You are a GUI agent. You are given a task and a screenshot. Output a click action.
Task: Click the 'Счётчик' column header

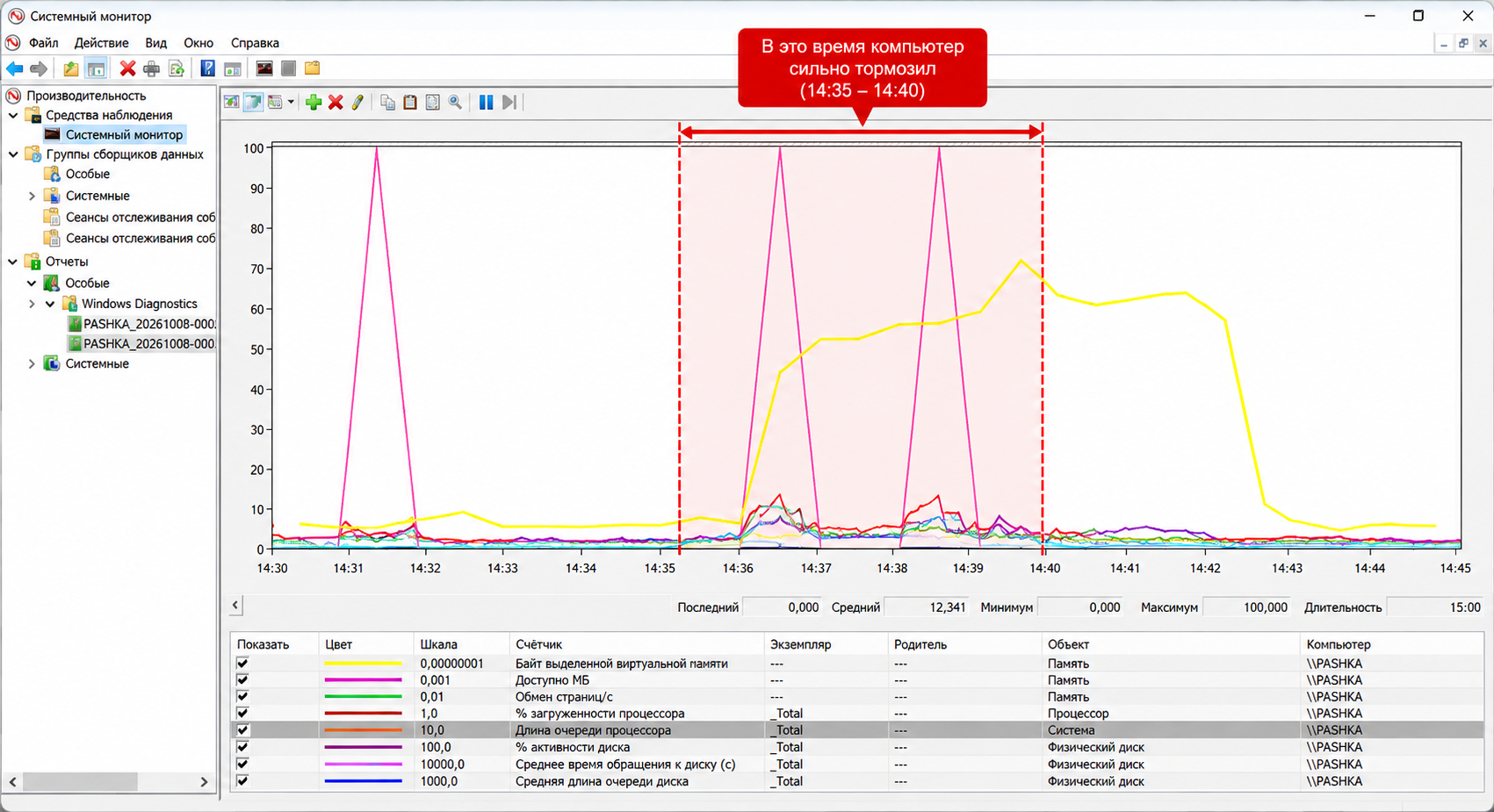(538, 644)
